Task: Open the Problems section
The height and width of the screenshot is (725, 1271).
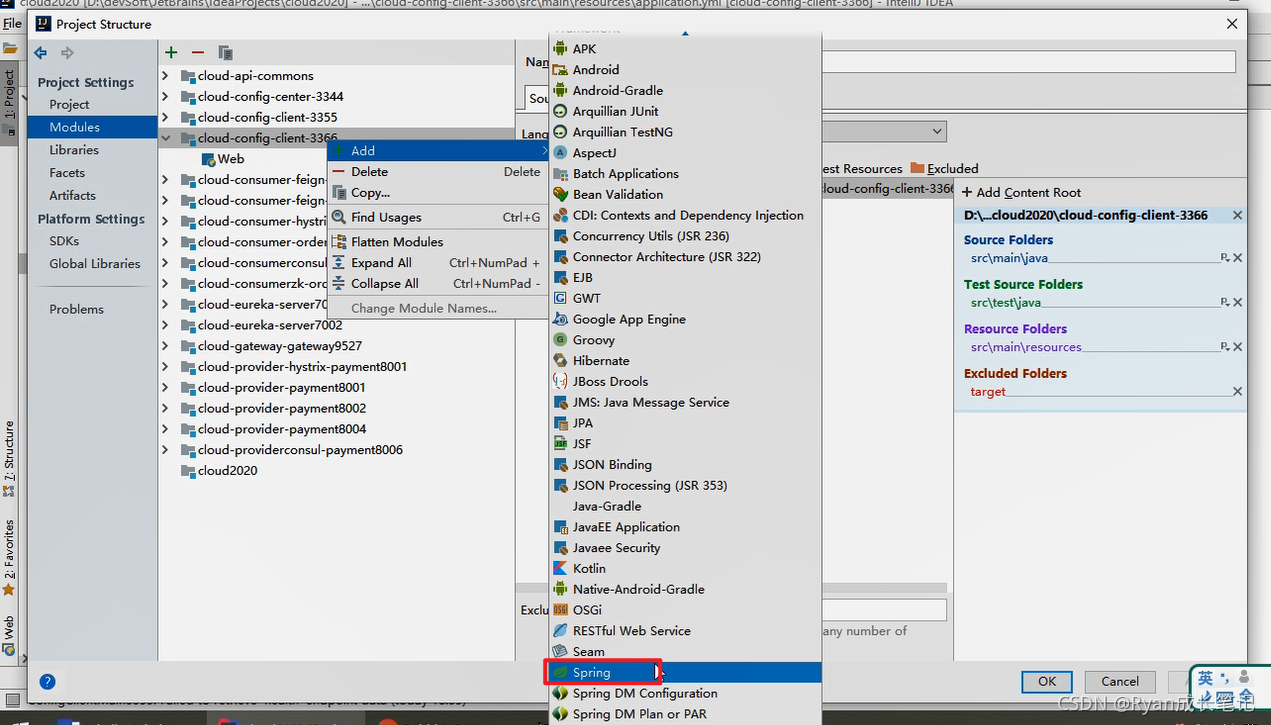Action: 76,310
